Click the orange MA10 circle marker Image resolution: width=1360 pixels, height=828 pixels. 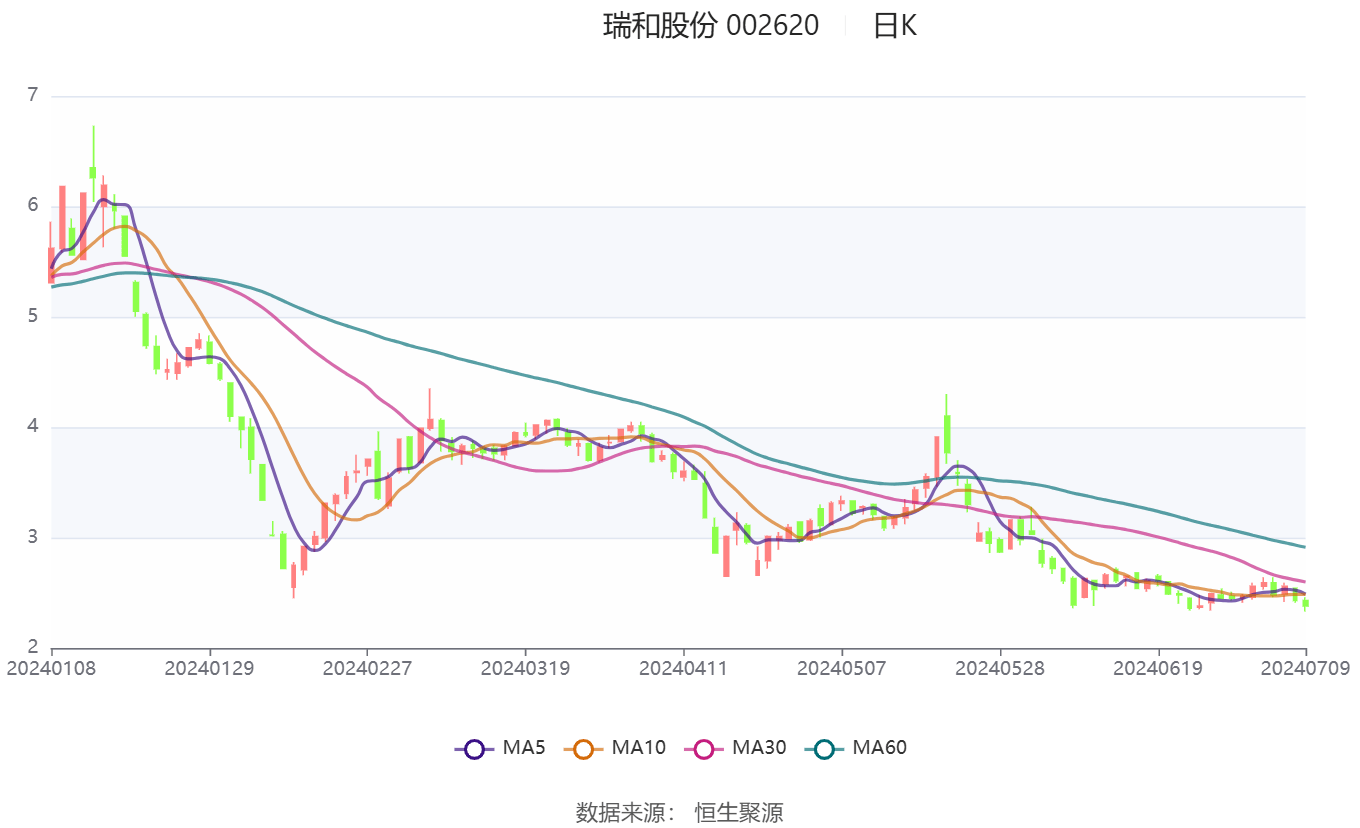point(584,748)
